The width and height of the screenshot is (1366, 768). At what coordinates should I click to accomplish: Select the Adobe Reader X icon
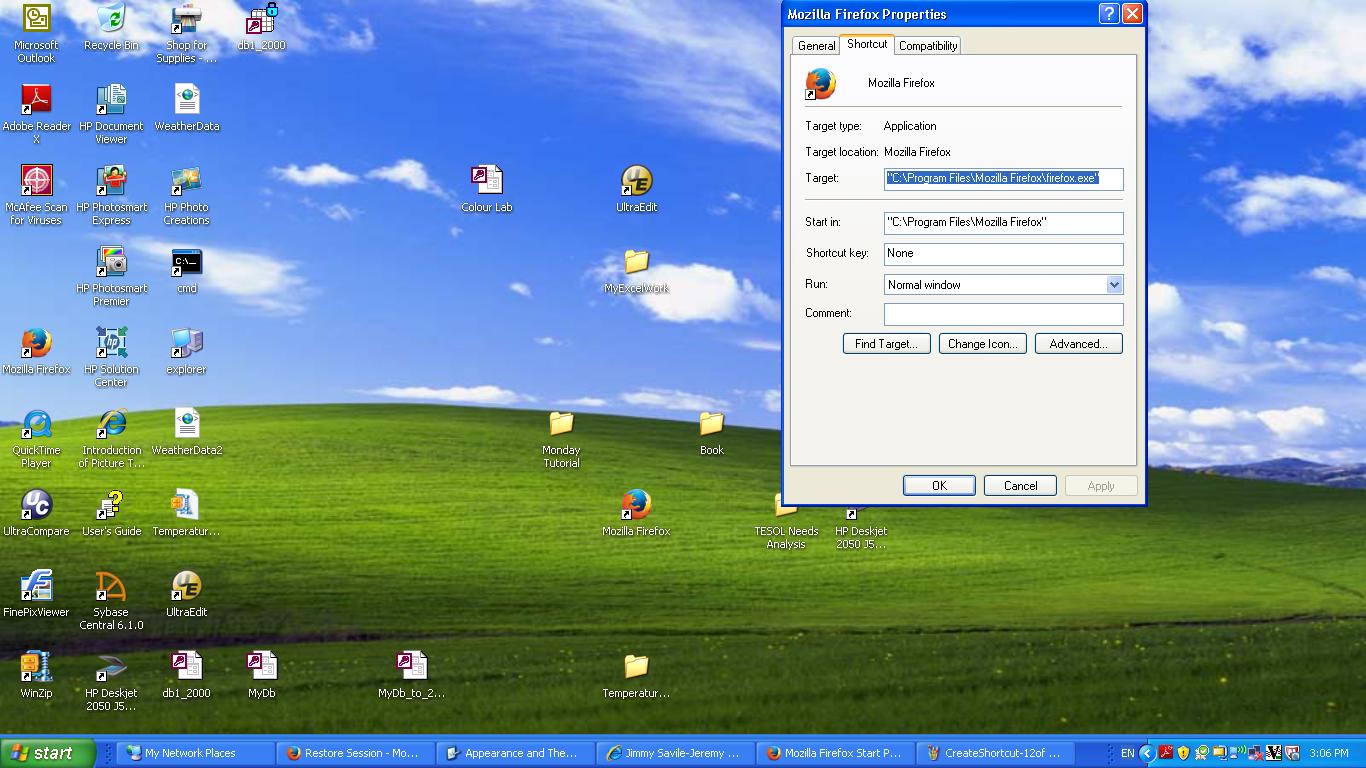point(36,101)
